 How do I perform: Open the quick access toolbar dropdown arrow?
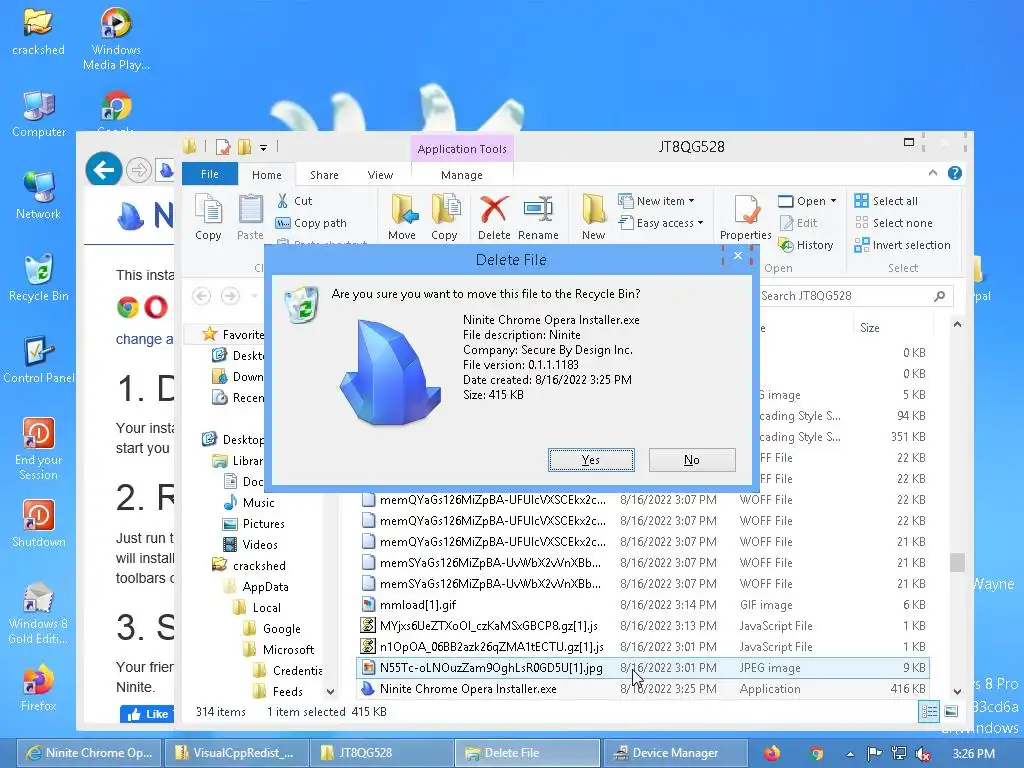263,148
